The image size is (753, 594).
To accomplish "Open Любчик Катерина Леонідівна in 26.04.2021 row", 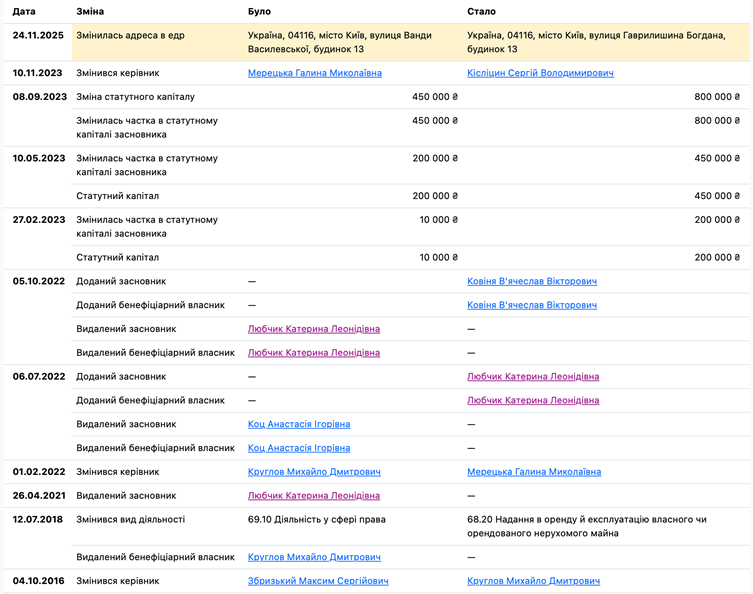I will coord(313,496).
